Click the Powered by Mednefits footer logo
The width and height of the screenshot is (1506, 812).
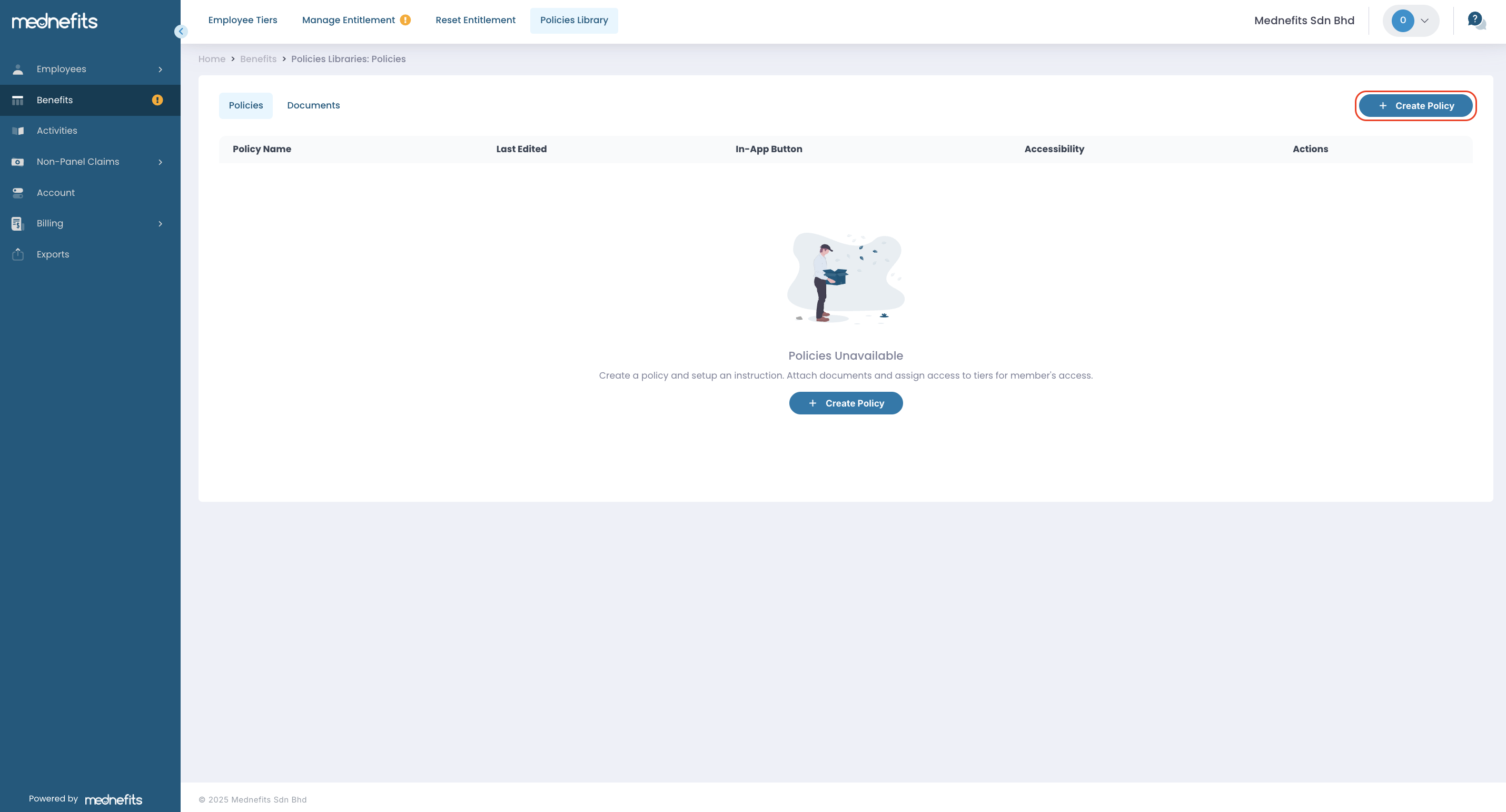[x=113, y=799]
